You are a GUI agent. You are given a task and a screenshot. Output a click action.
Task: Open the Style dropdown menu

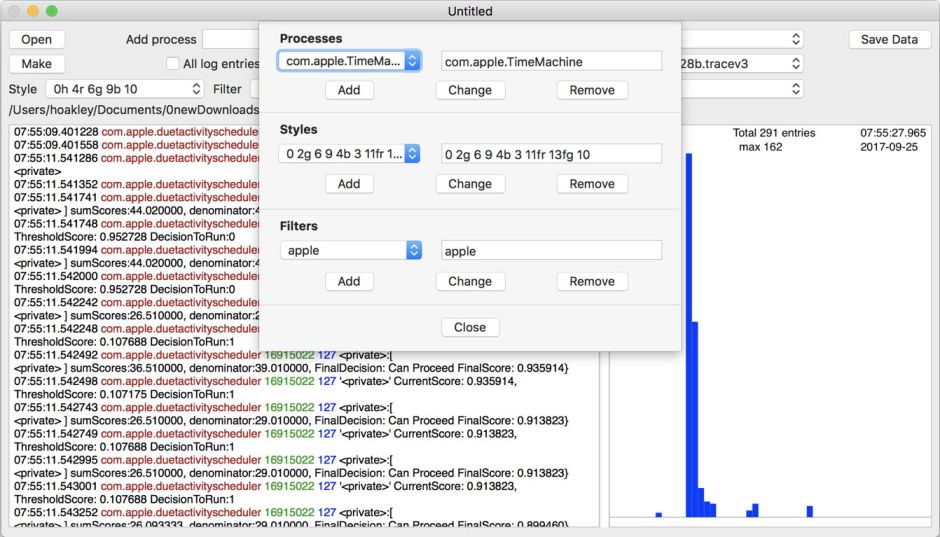110,89
